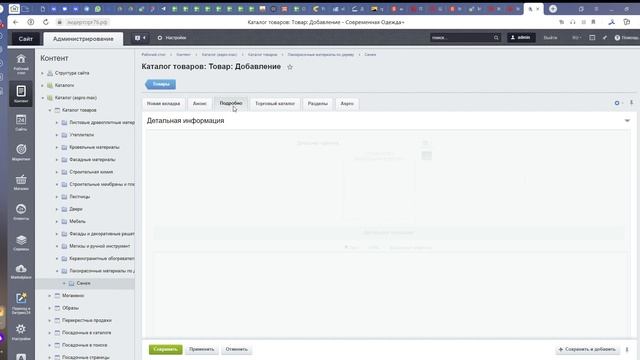
Task: Expand Утеплители folder arrow
Action: click(57, 135)
